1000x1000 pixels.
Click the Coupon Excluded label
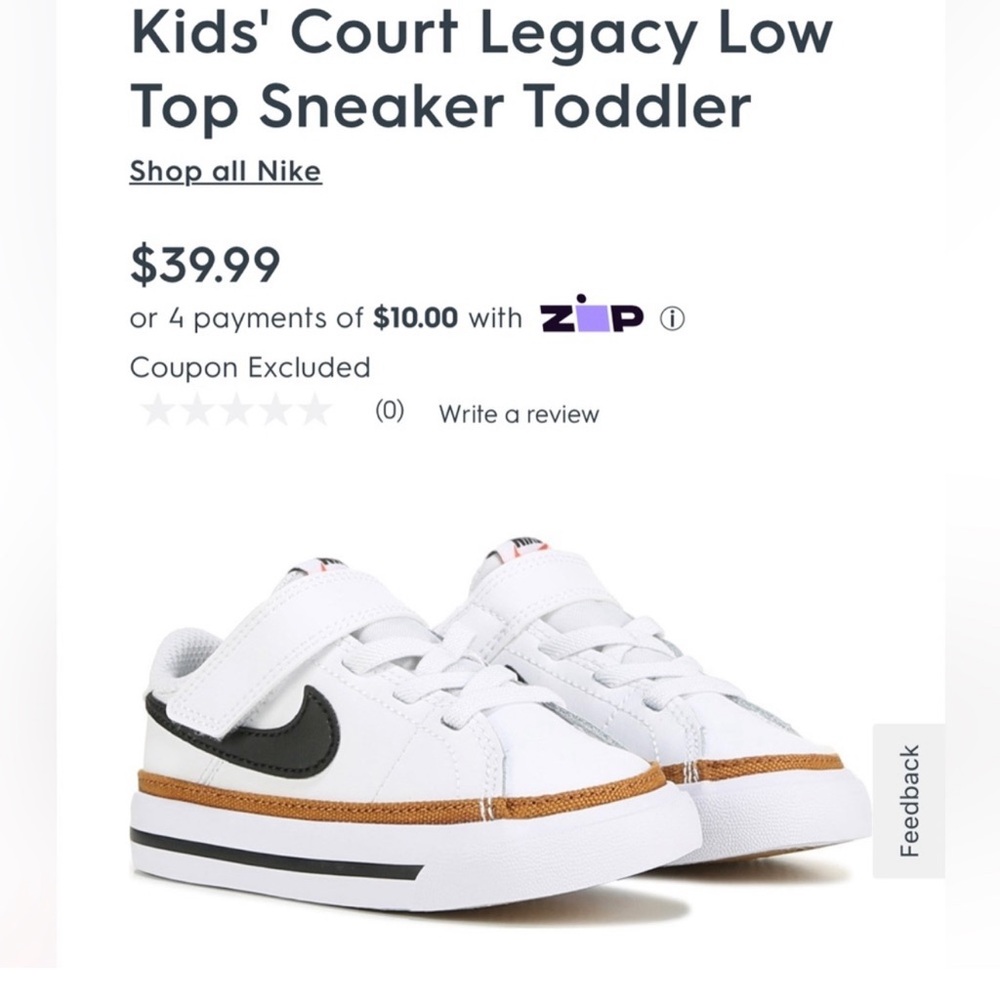pyautogui.click(x=249, y=366)
